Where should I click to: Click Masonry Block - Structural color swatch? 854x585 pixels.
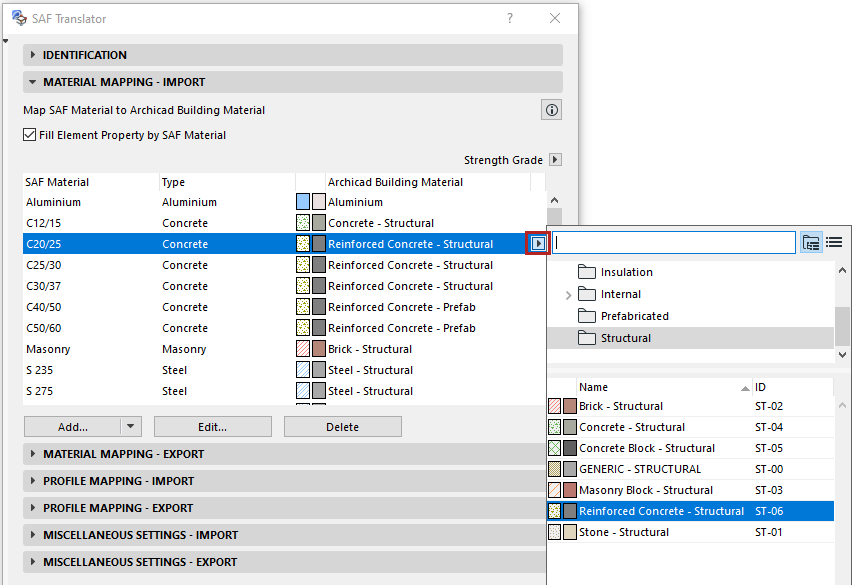[x=570, y=490]
